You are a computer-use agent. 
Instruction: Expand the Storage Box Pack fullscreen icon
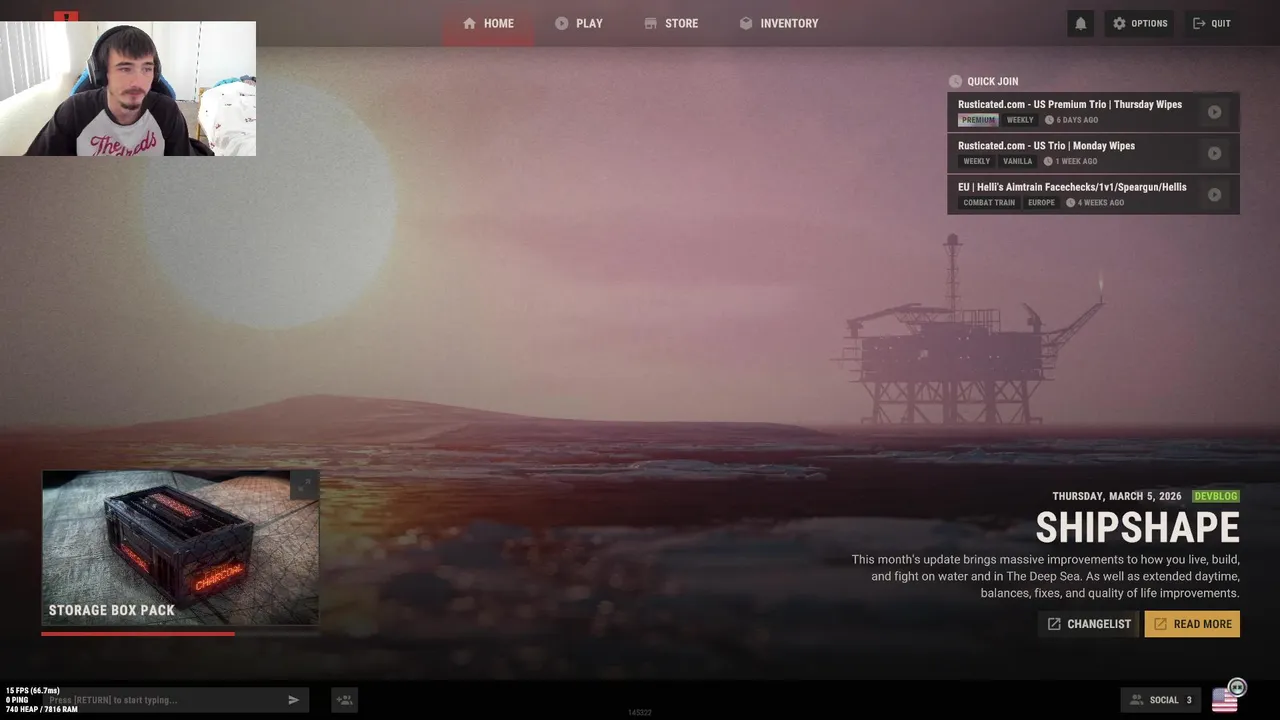pyautogui.click(x=304, y=485)
